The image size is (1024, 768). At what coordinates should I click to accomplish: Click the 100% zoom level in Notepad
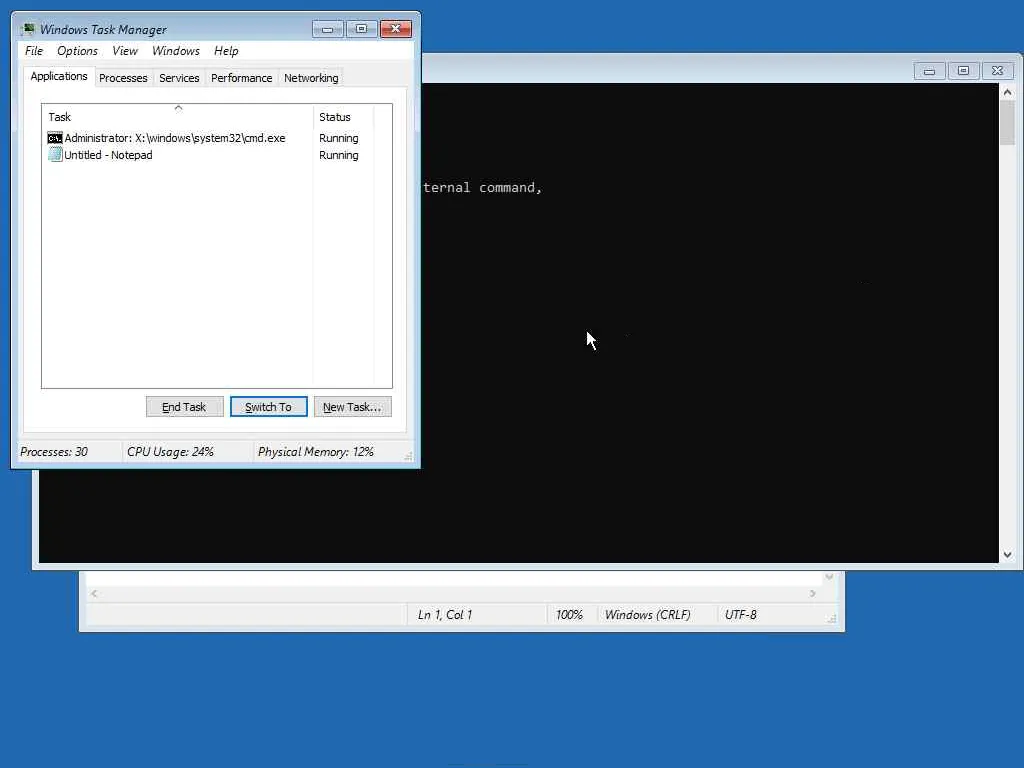click(x=569, y=615)
